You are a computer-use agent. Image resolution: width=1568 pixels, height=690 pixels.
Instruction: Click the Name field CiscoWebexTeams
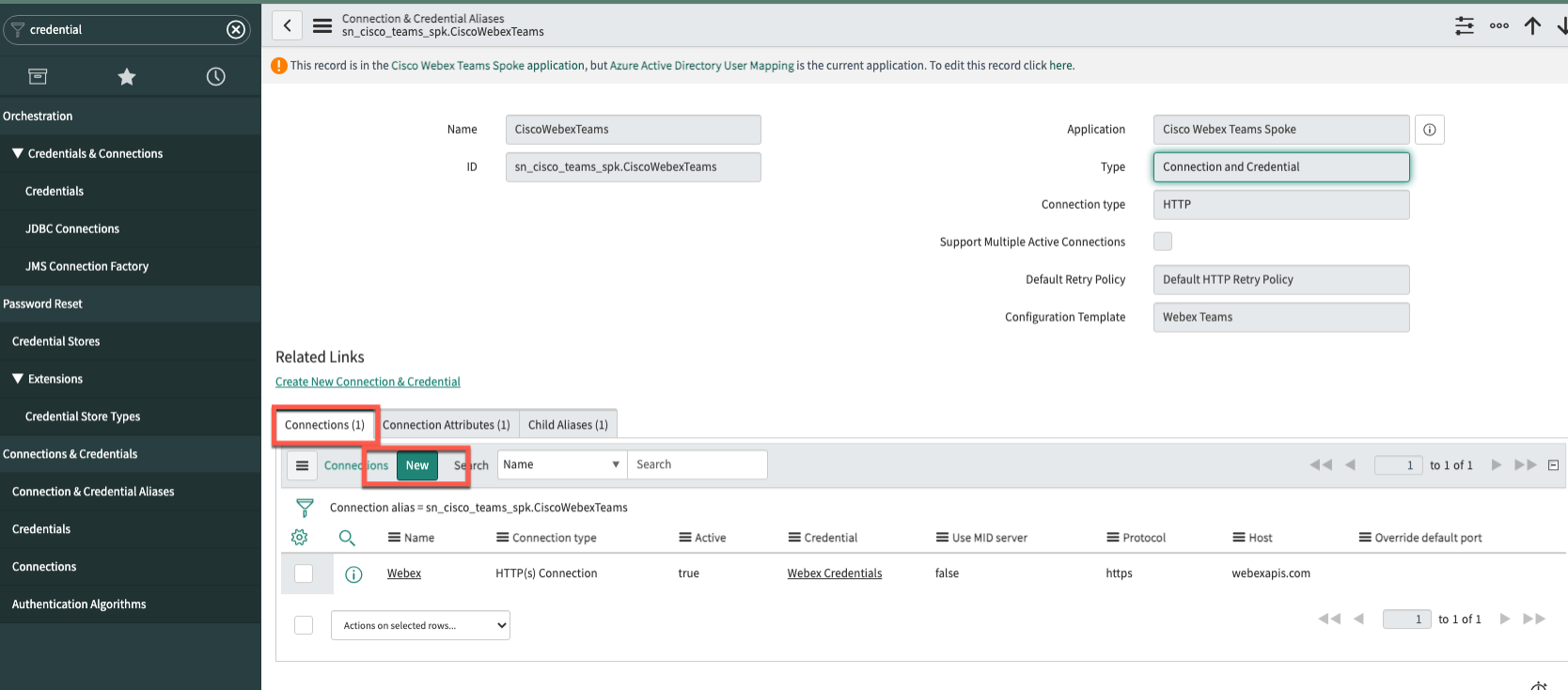click(634, 130)
